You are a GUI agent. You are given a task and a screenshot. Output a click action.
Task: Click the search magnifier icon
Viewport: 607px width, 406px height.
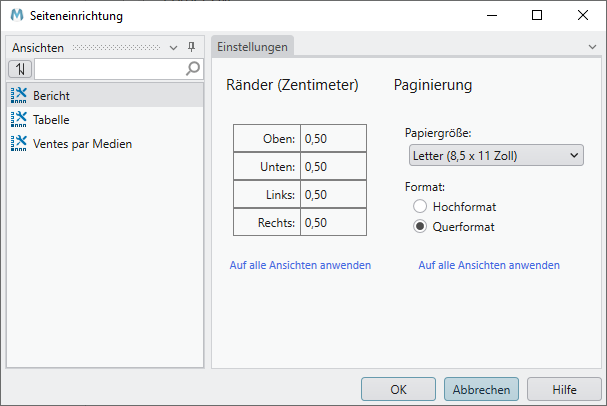[x=193, y=69]
